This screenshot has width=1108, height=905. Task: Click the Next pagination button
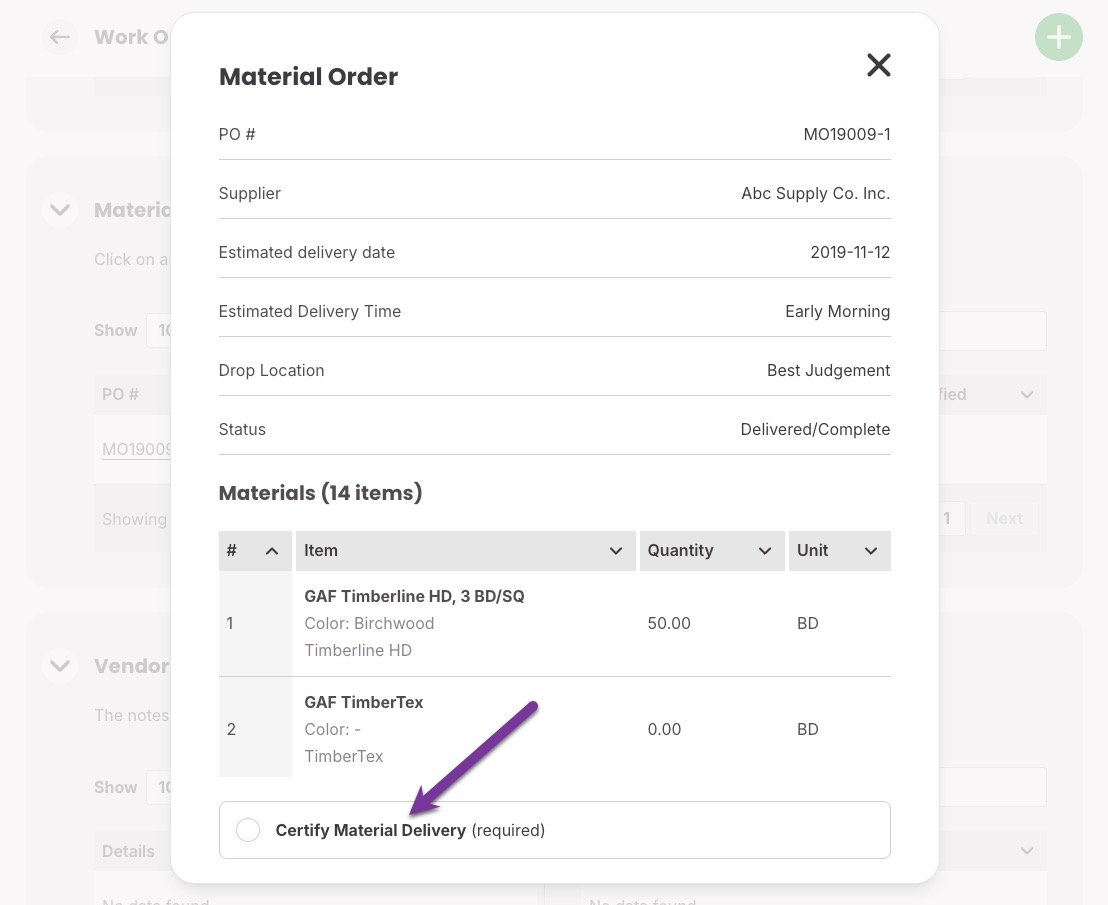[x=1004, y=519]
